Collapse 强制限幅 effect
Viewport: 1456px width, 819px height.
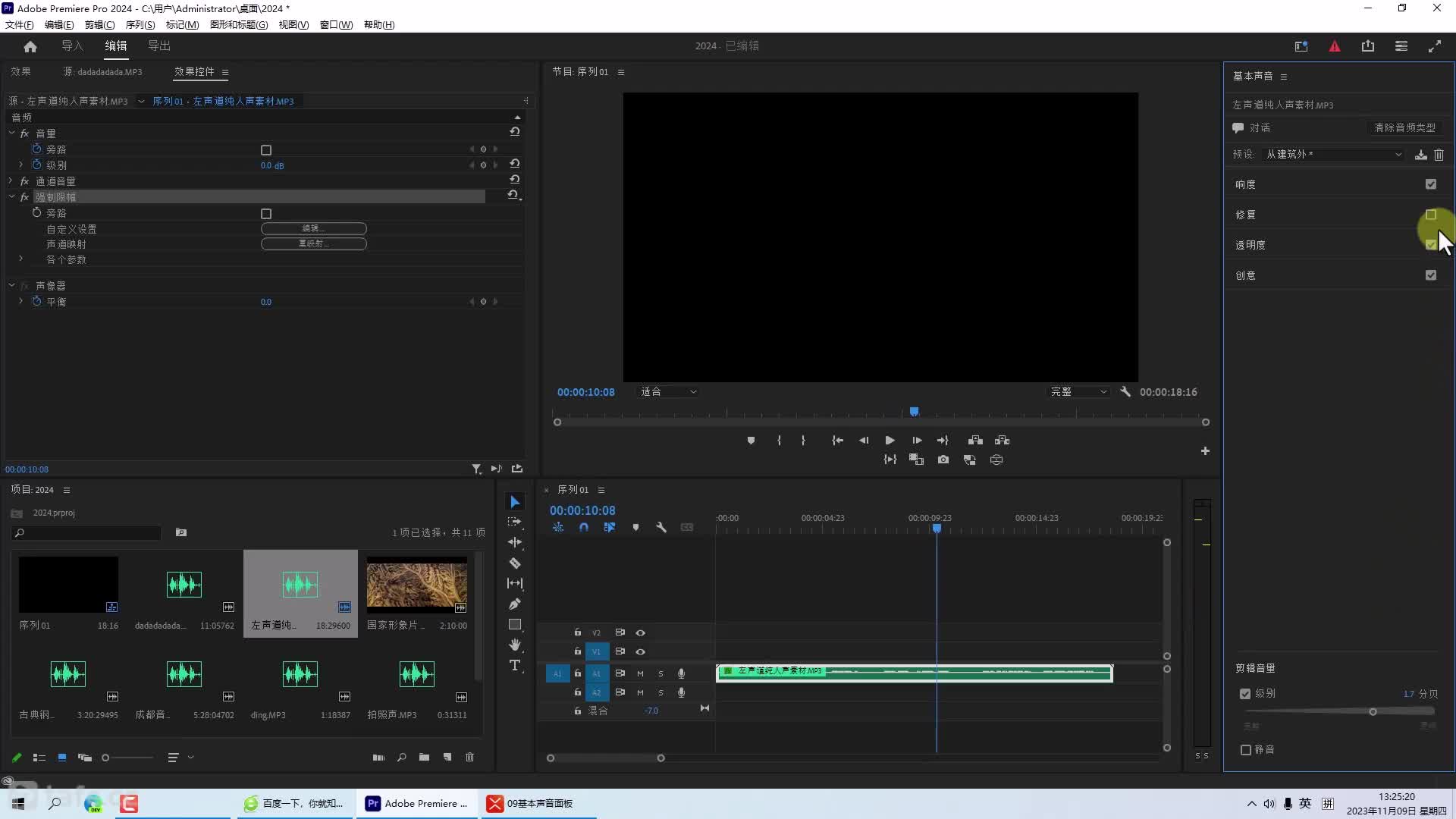[11, 196]
